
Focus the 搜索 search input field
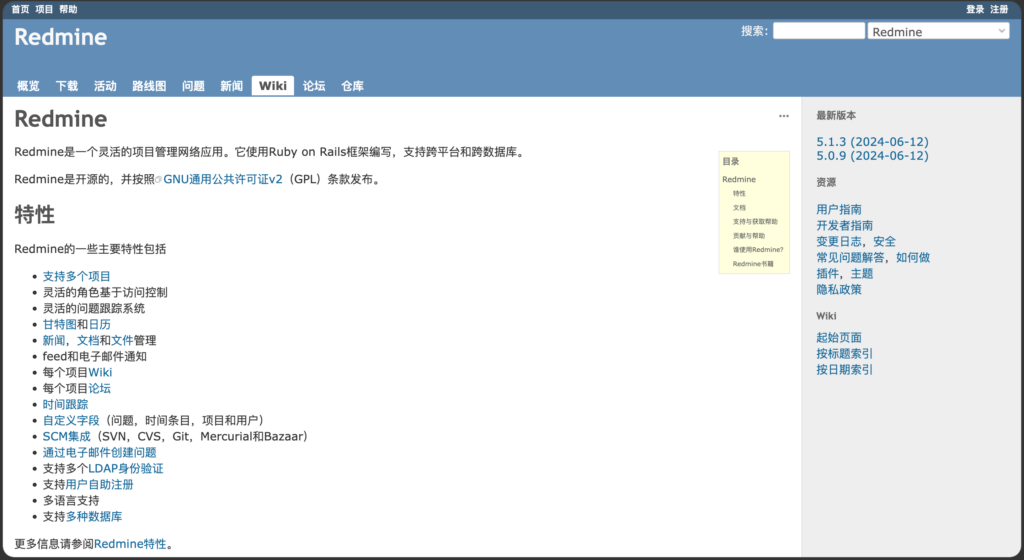point(819,31)
